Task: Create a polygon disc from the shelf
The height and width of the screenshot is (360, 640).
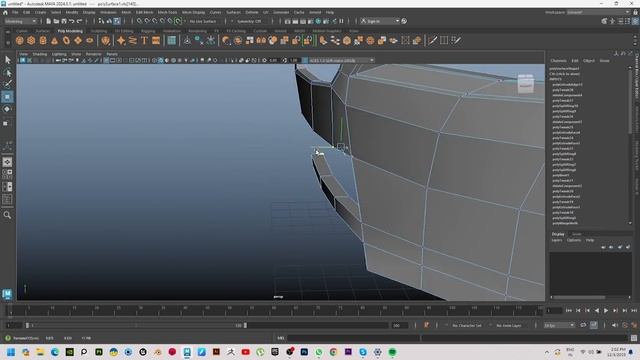Action: (90, 40)
